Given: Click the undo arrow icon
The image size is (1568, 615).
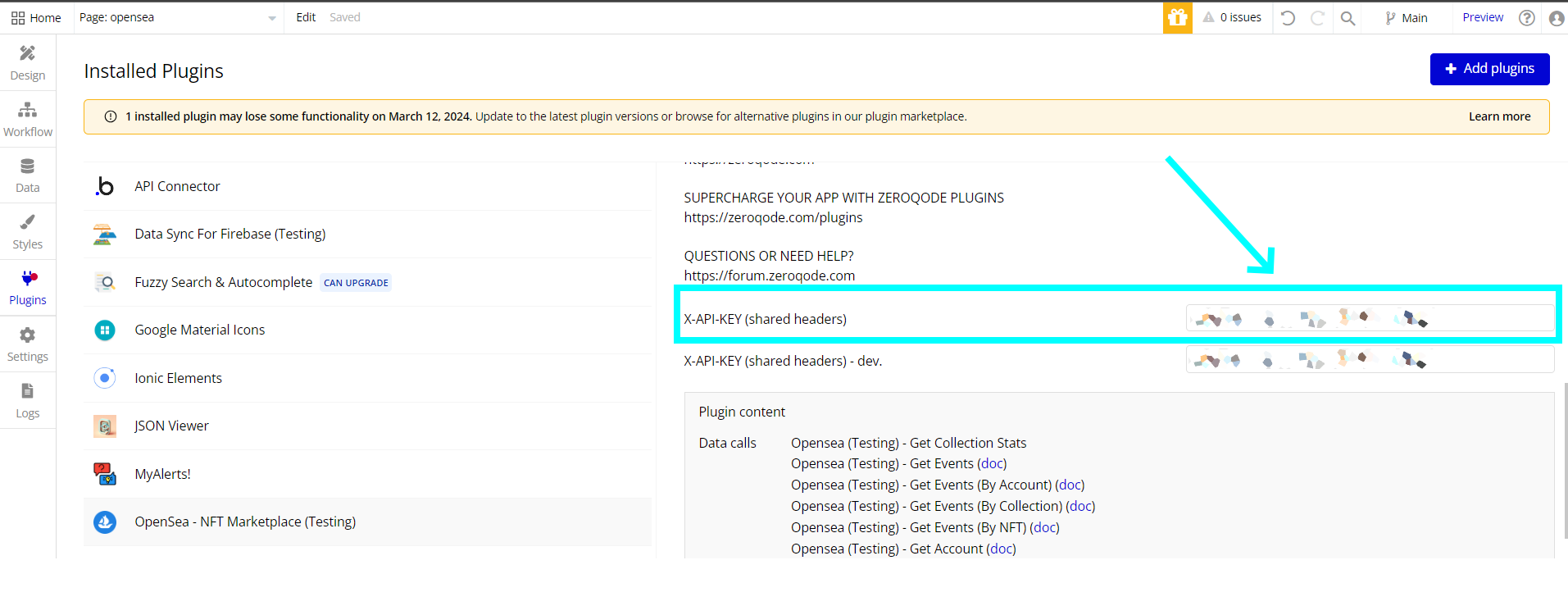Looking at the screenshot, I should pos(1288,17).
